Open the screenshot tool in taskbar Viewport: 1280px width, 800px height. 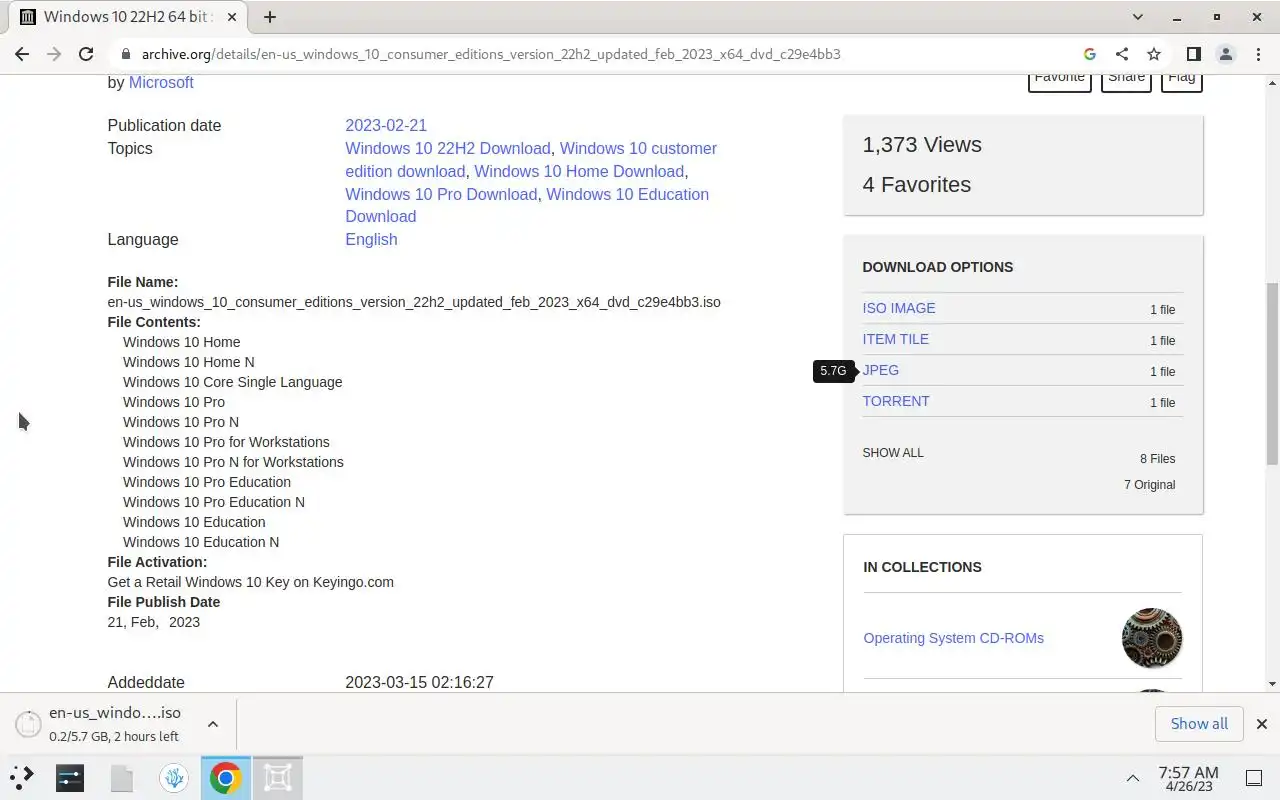[277, 777]
